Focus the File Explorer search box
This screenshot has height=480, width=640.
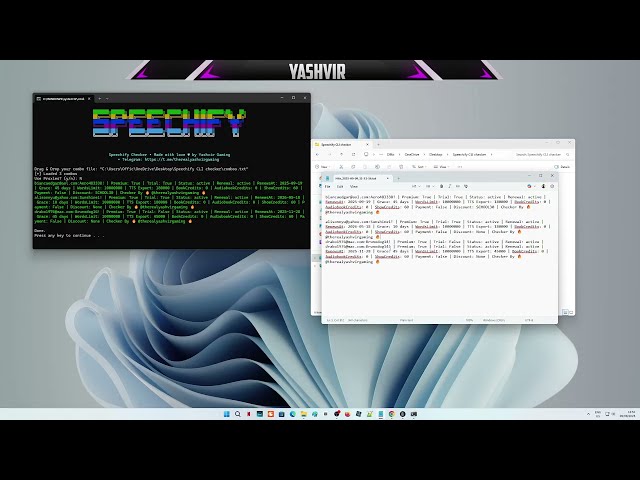tap(541, 154)
